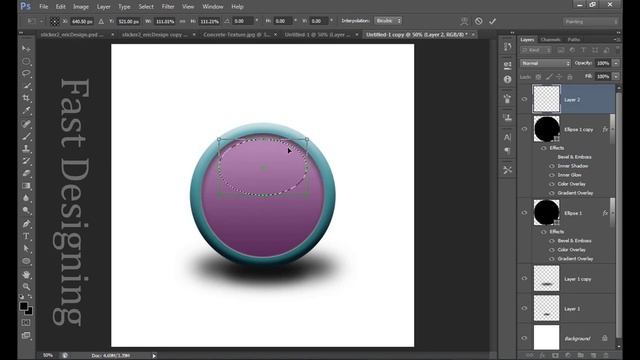Select the Healing Brush tool
Viewport: 640px width, 360px height.
tap(27, 124)
